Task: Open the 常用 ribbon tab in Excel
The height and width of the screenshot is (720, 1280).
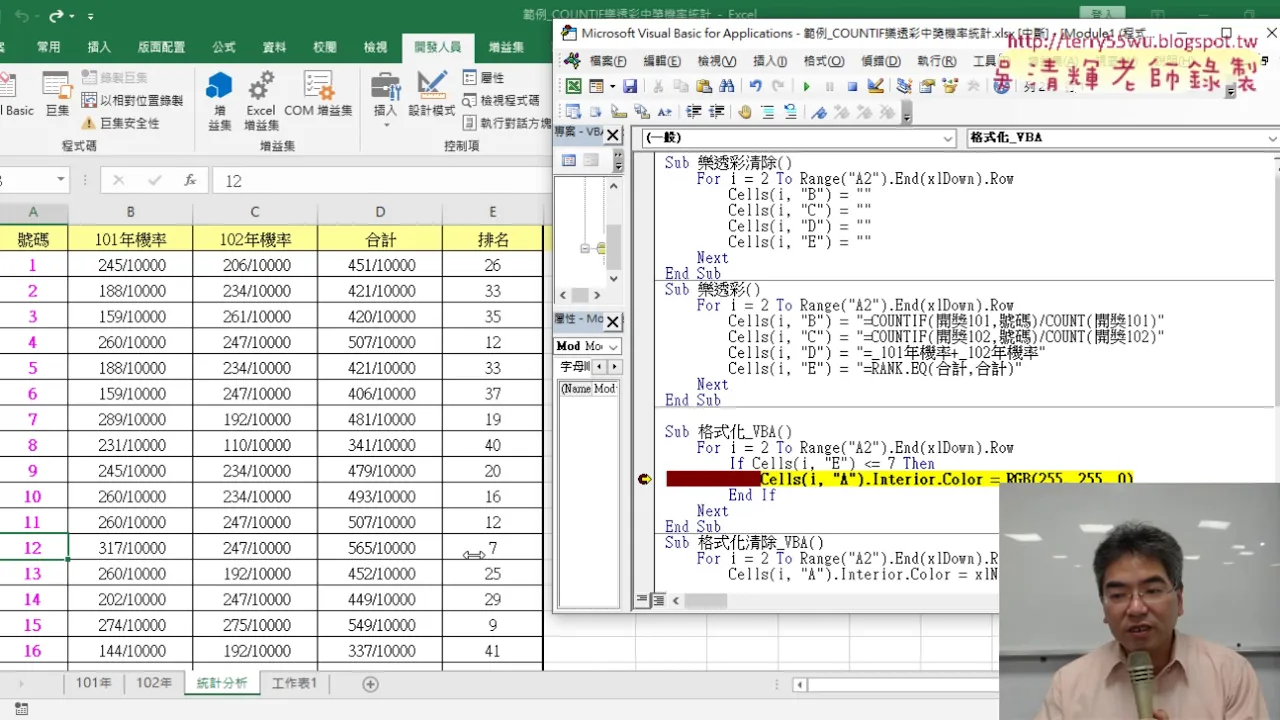Action: click(x=48, y=47)
